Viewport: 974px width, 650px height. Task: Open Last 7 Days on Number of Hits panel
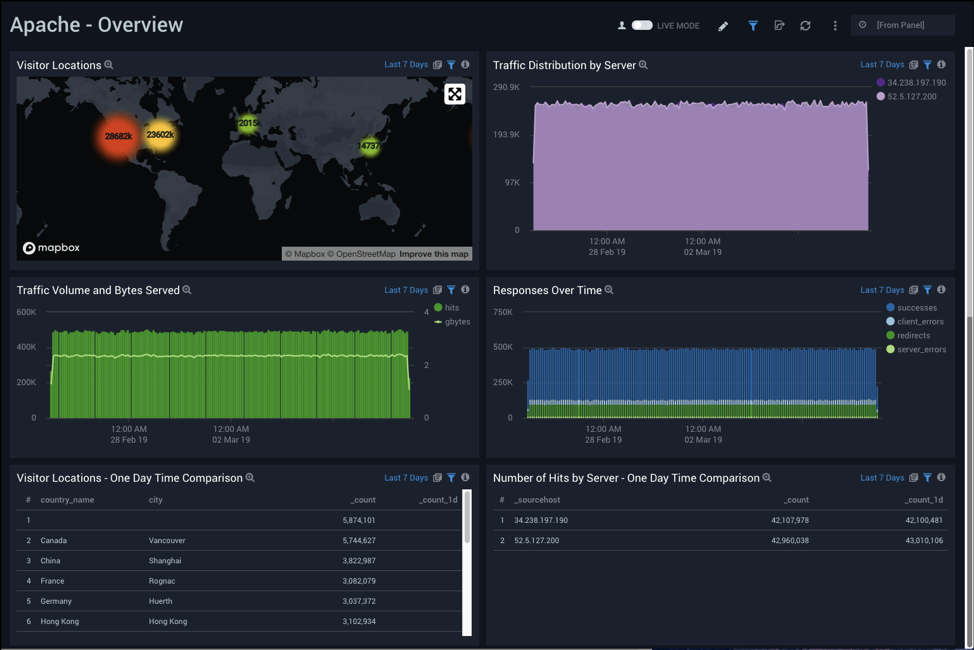tap(882, 477)
